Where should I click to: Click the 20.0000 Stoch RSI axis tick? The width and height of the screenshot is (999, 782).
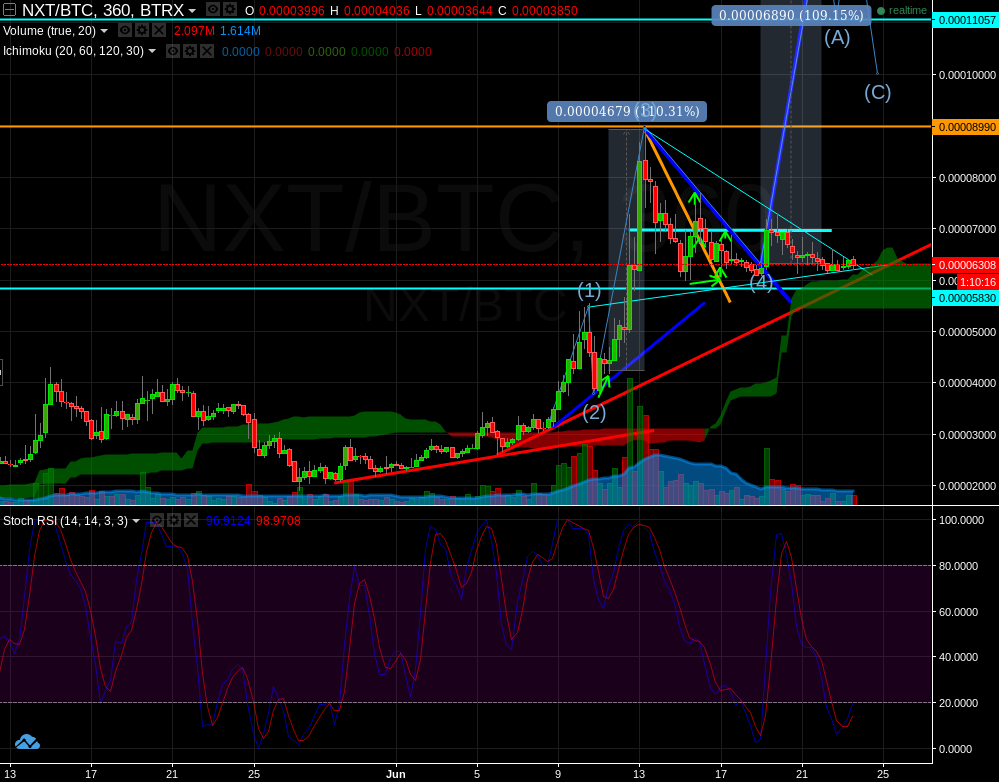[958, 703]
